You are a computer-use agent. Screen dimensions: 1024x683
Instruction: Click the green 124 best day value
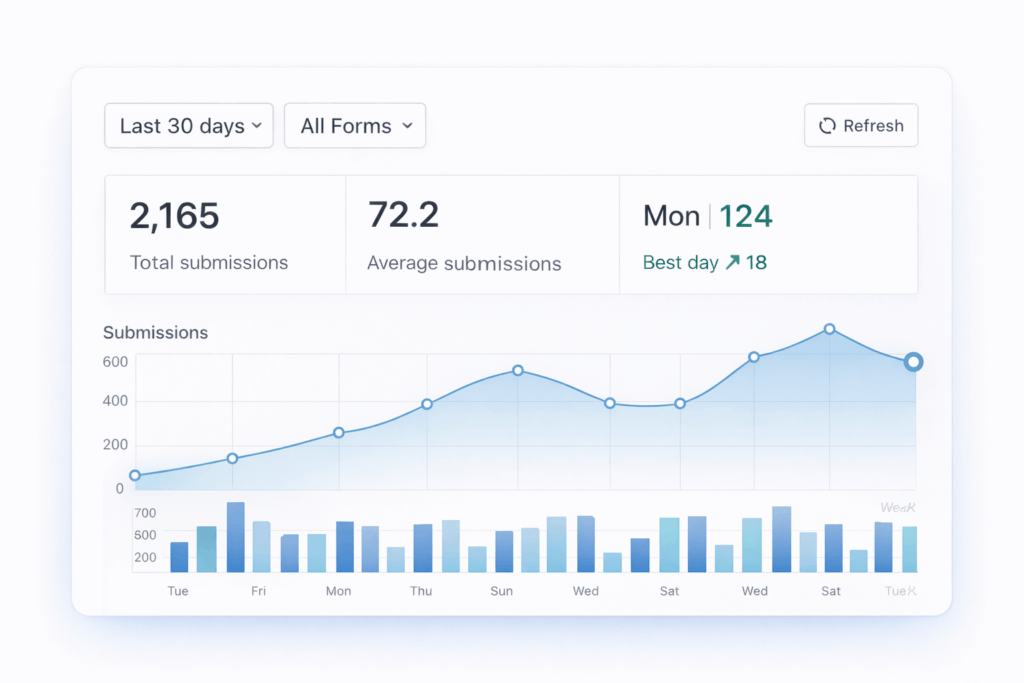[x=746, y=216]
